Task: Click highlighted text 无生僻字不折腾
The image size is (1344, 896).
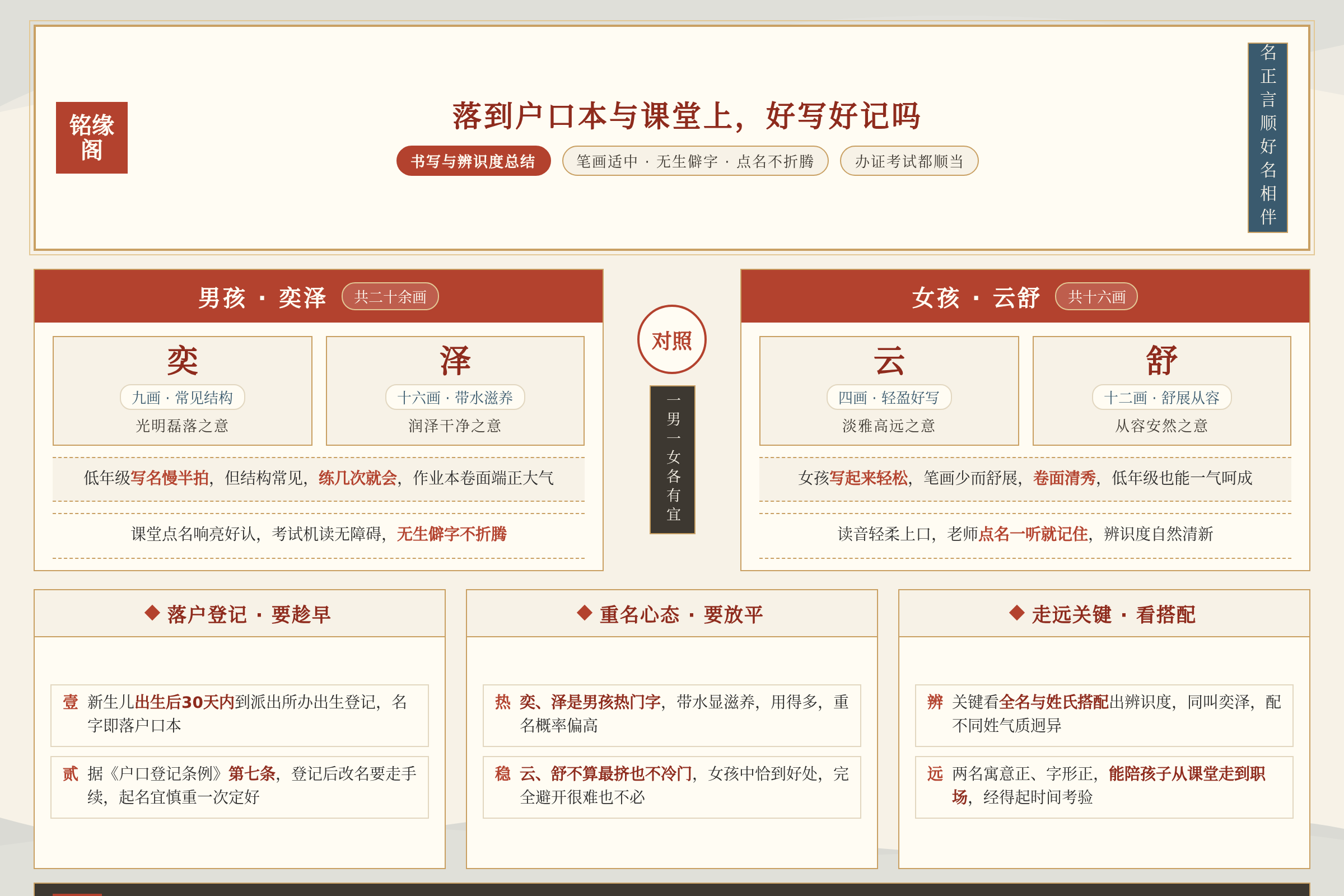Action: pyautogui.click(x=451, y=534)
